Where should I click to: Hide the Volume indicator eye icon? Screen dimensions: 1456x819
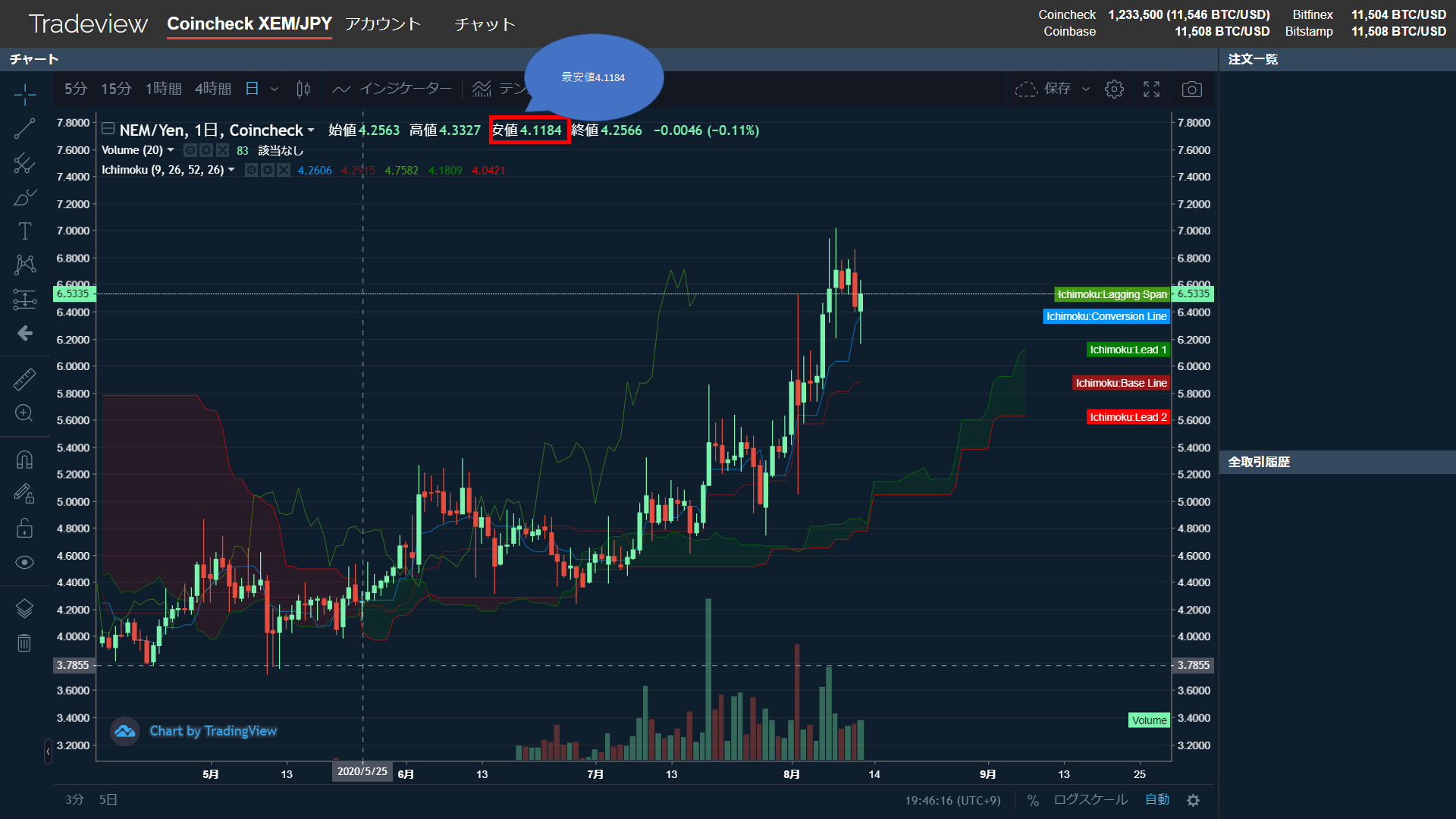(190, 150)
